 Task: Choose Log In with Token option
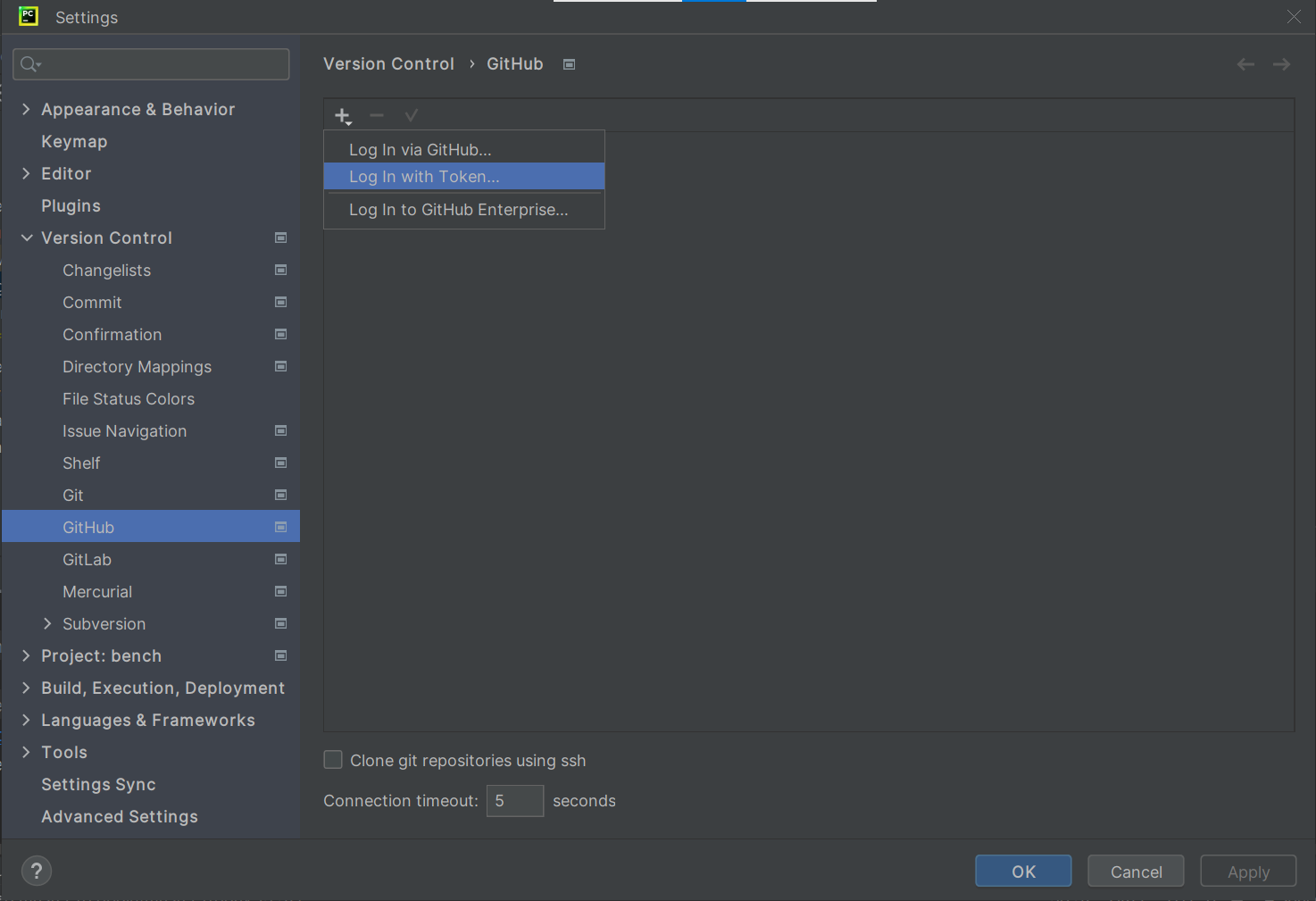[x=464, y=176]
